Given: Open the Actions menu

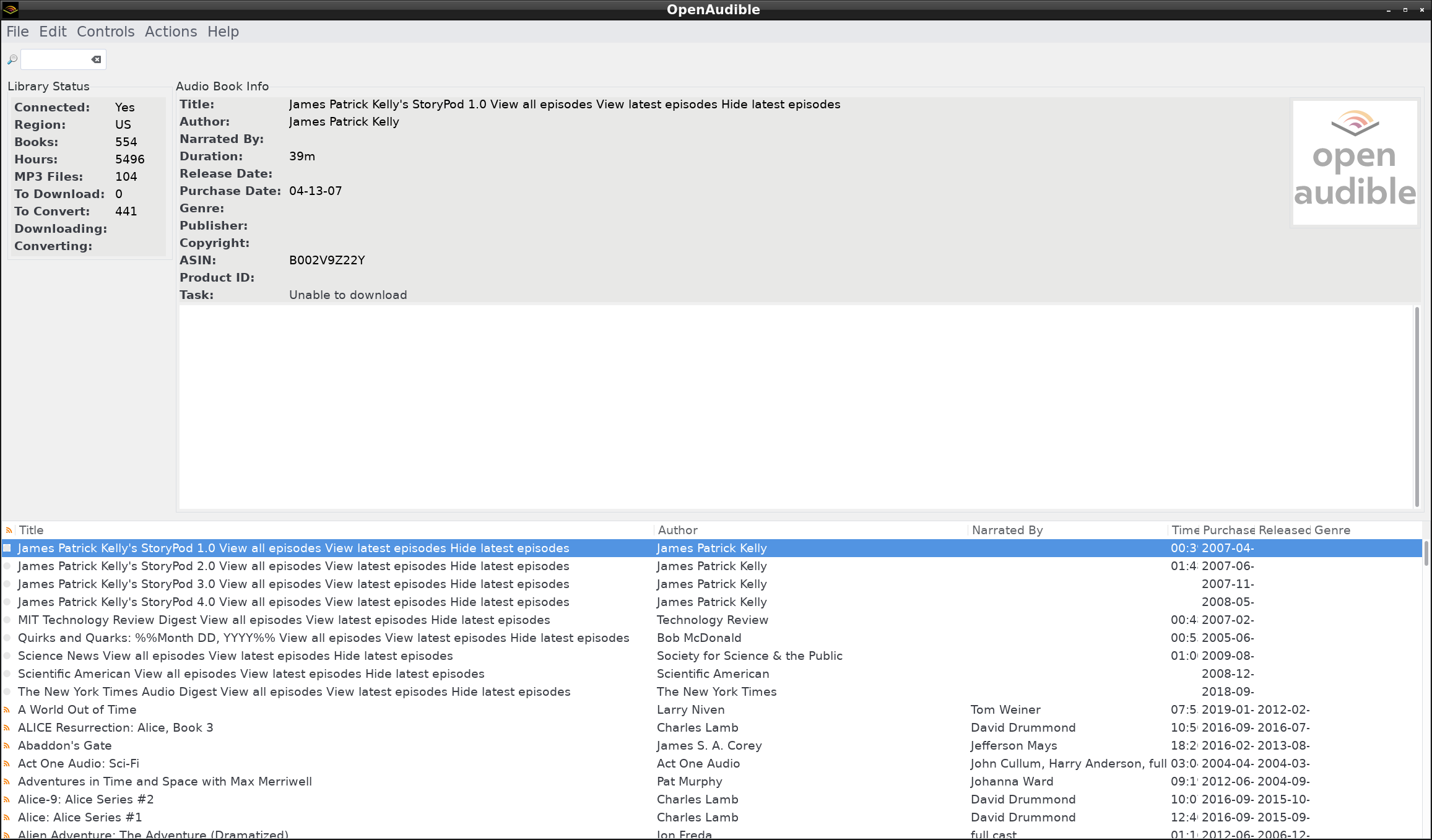Looking at the screenshot, I should point(170,31).
